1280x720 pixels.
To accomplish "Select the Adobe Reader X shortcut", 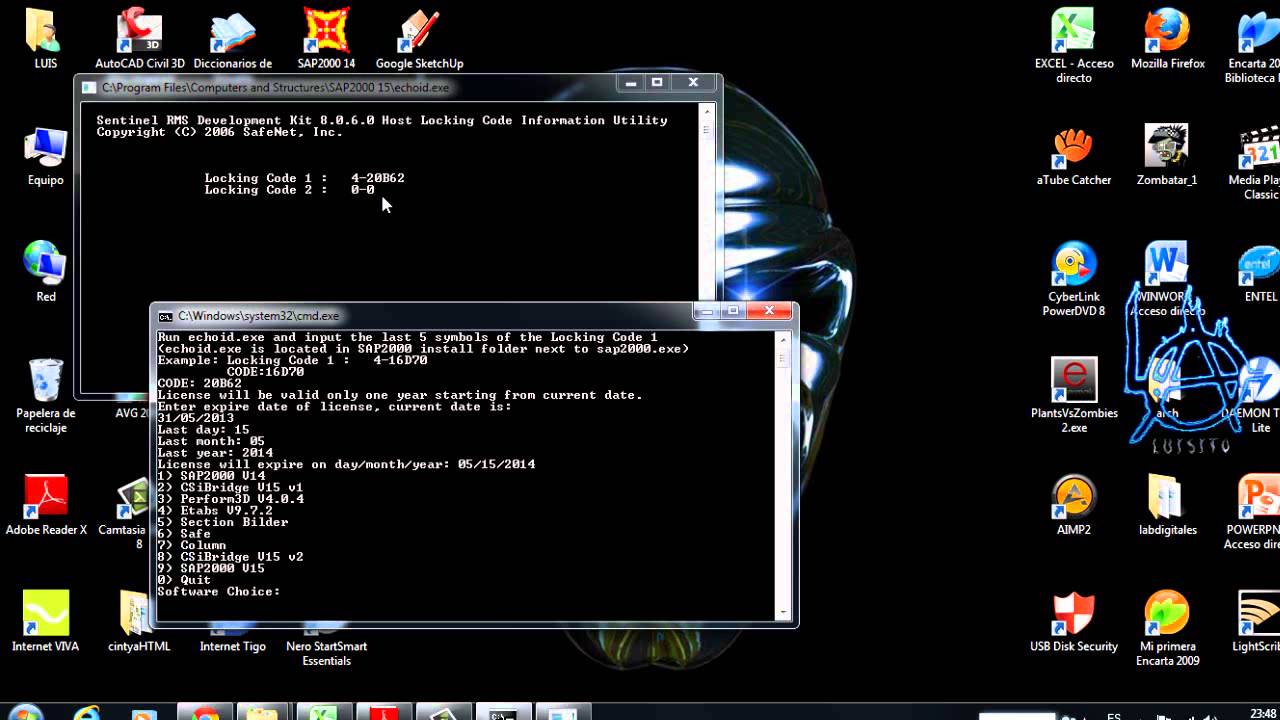I will [x=46, y=506].
